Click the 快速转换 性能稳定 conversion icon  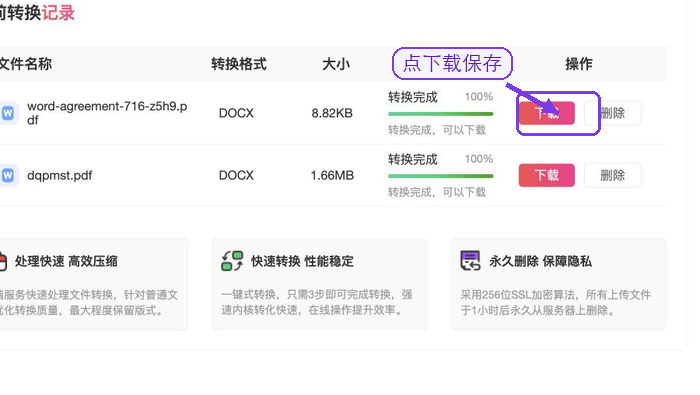click(232, 261)
